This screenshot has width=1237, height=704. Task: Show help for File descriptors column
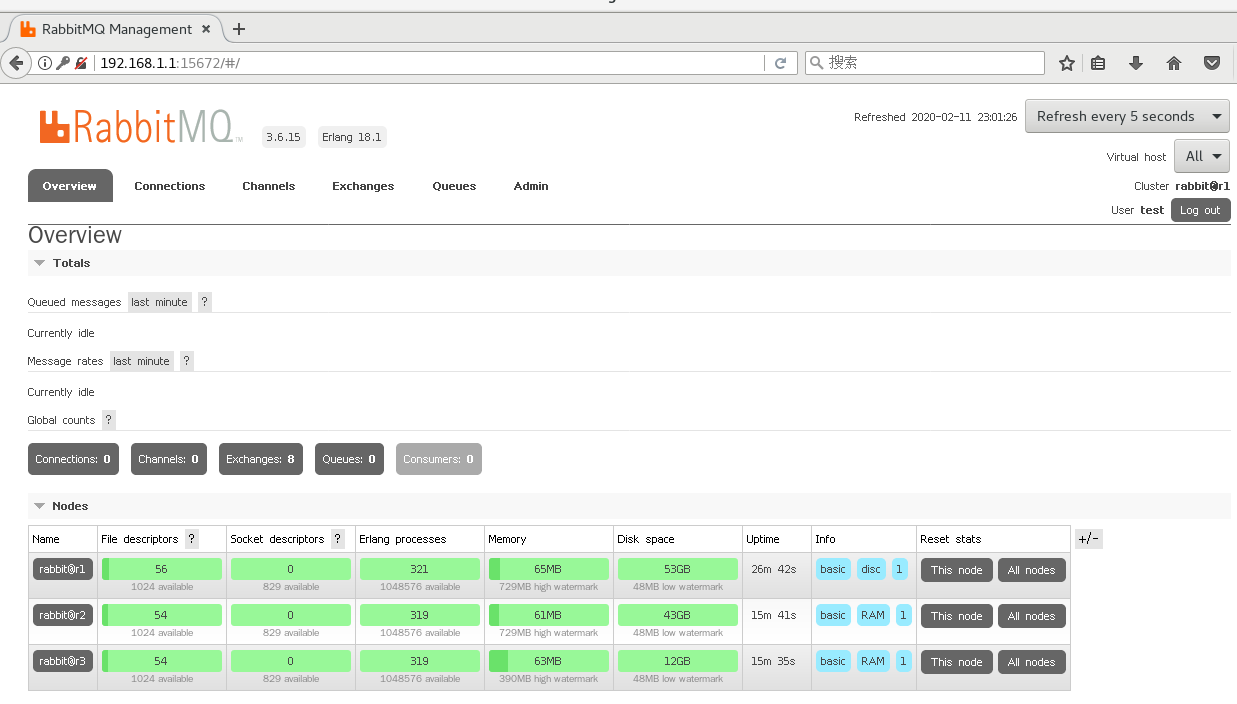192,539
